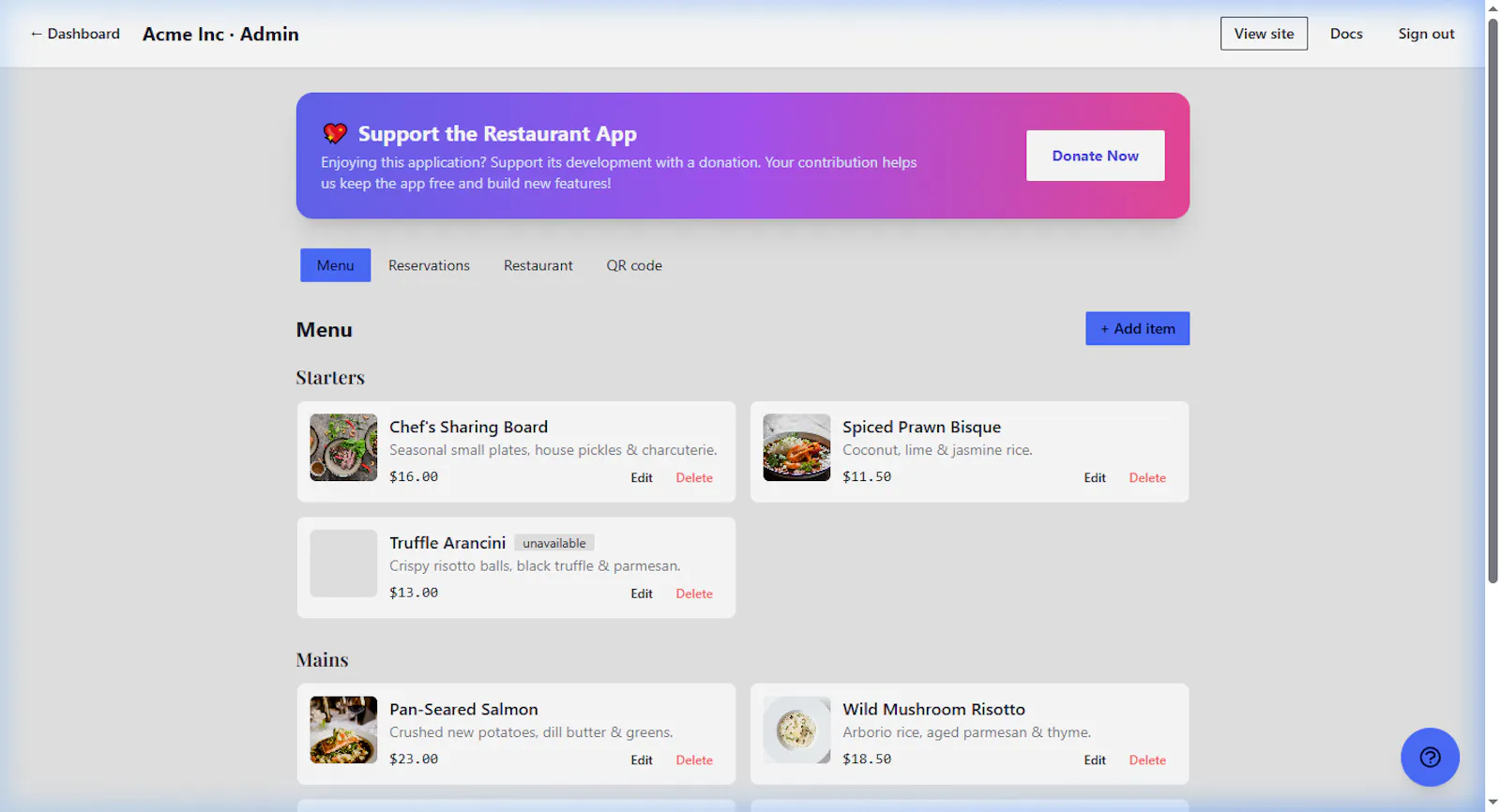This screenshot has width=1501, height=812.
Task: Open Wild Mushroom Risotto thumbnail
Action: [x=796, y=729]
